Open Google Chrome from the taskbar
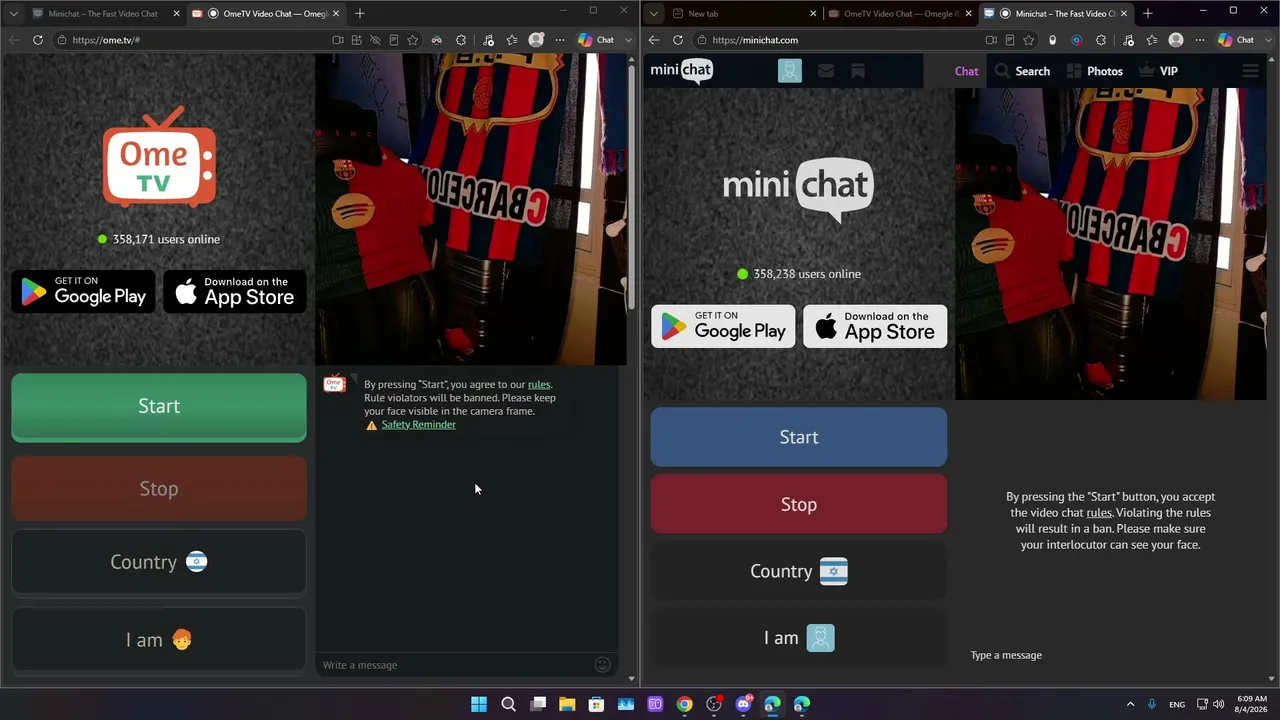This screenshot has width=1280, height=720. (684, 704)
